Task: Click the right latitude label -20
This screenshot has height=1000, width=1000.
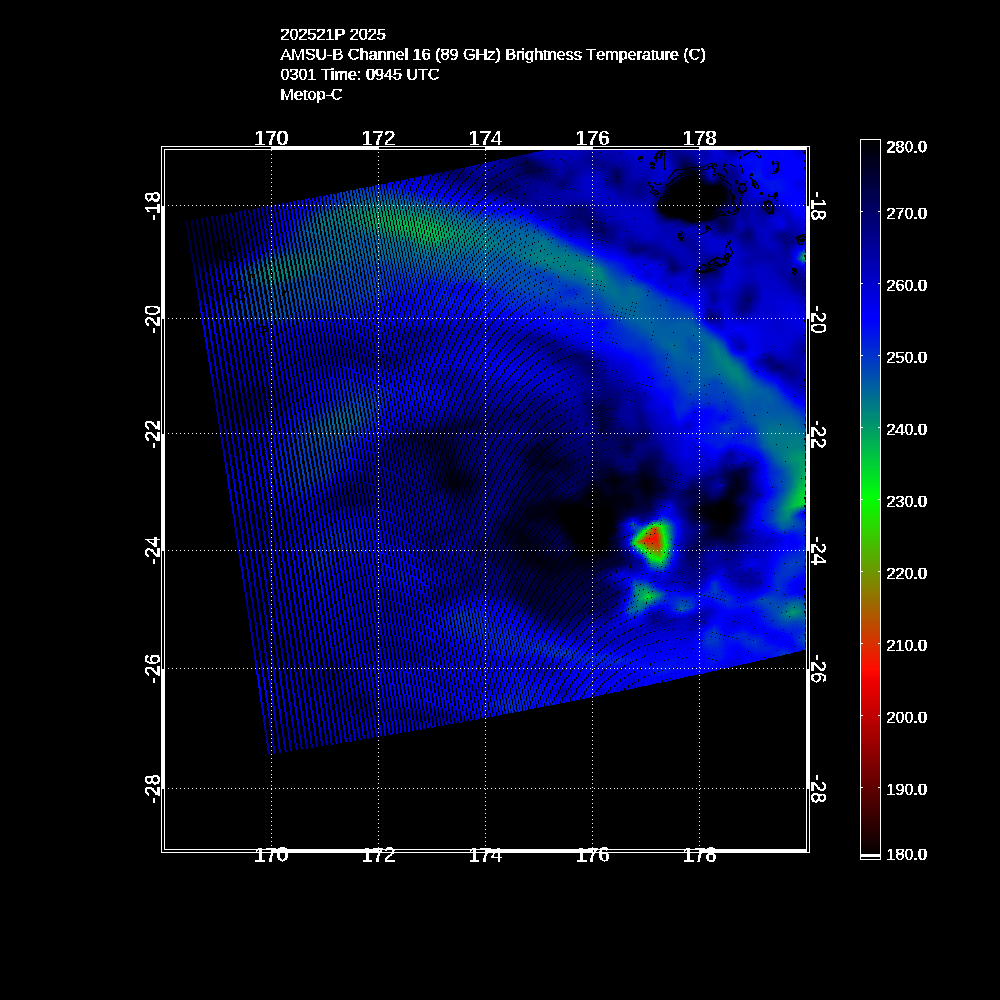Action: (818, 318)
